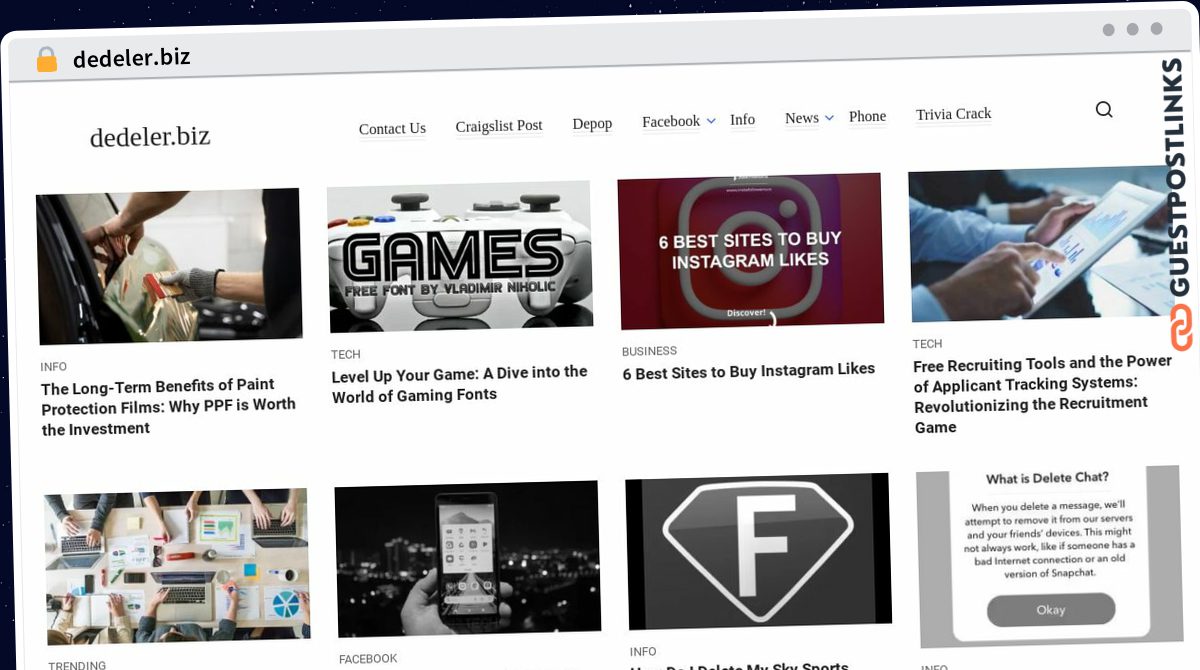The image size is (1200, 670).
Task: Expand the News menu chevron
Action: (x=829, y=118)
